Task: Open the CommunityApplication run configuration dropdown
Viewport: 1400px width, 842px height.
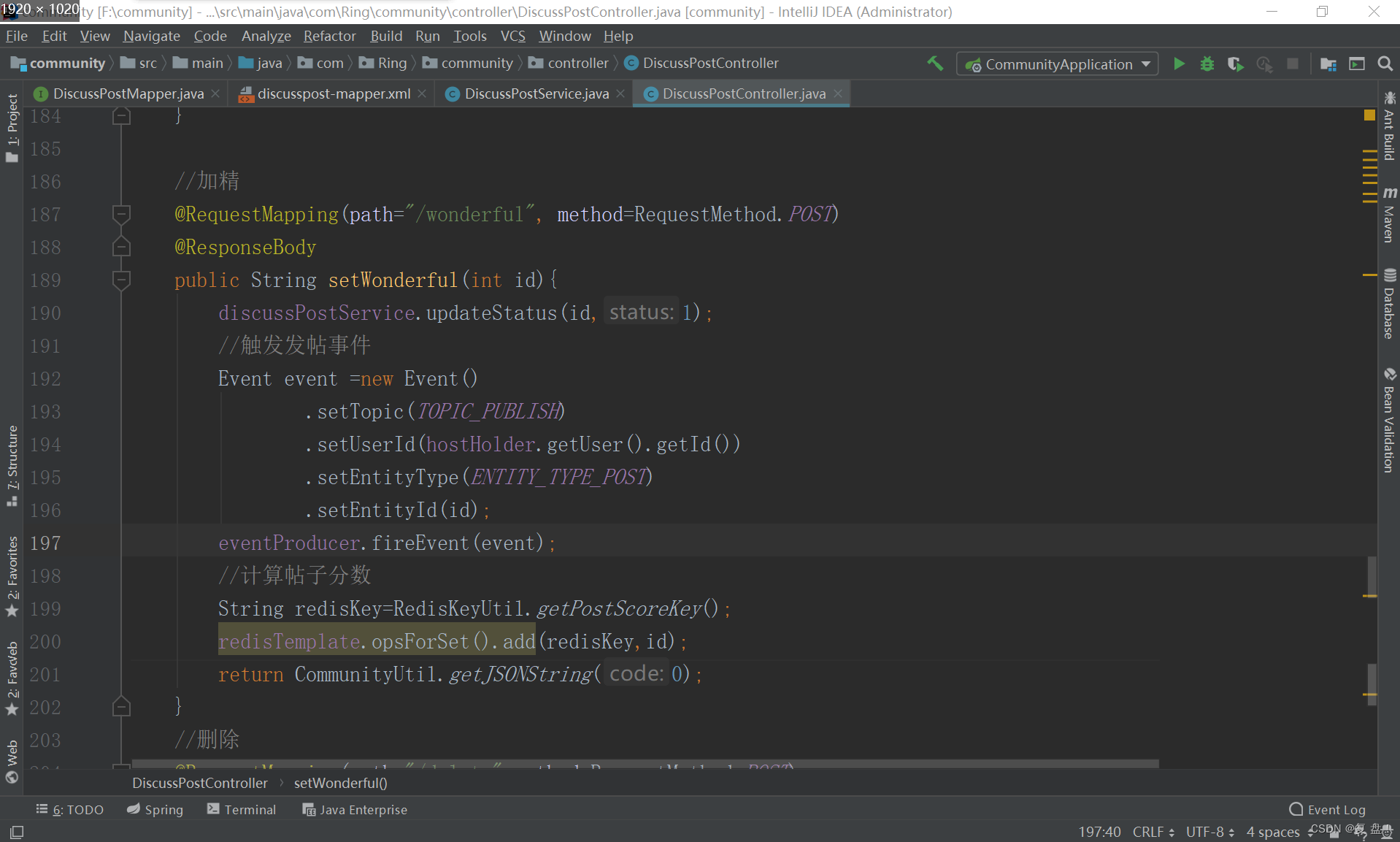Action: click(1057, 64)
